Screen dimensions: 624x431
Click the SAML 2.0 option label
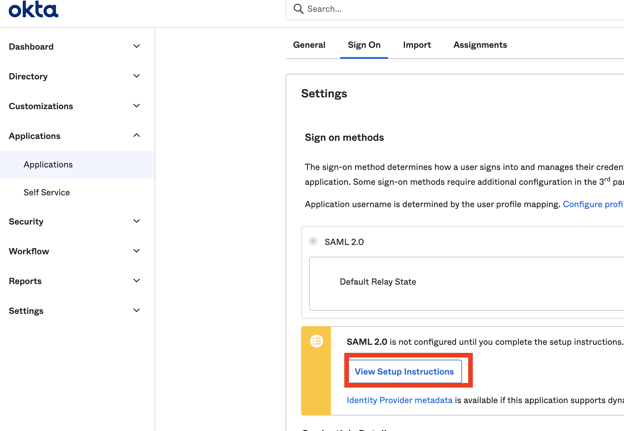tap(344, 242)
